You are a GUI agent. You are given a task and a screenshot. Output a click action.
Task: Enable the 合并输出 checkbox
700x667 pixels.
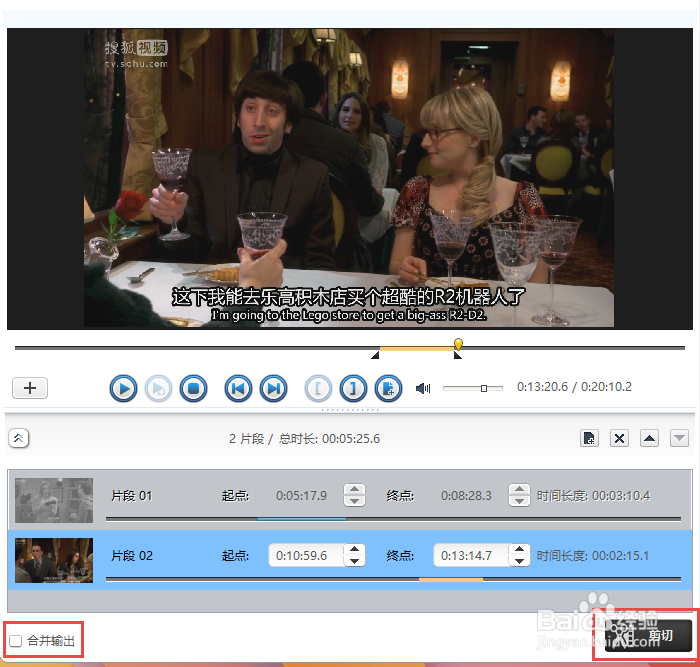[x=16, y=641]
